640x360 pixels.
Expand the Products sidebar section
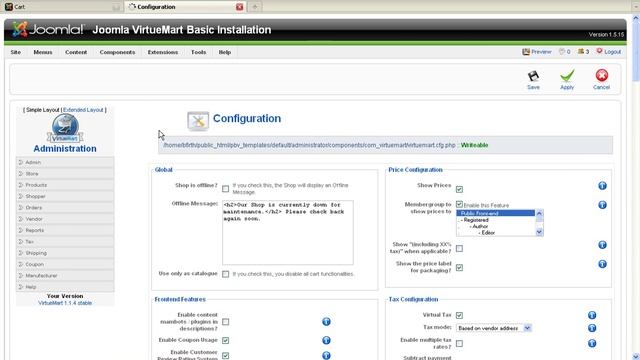tap(65, 185)
